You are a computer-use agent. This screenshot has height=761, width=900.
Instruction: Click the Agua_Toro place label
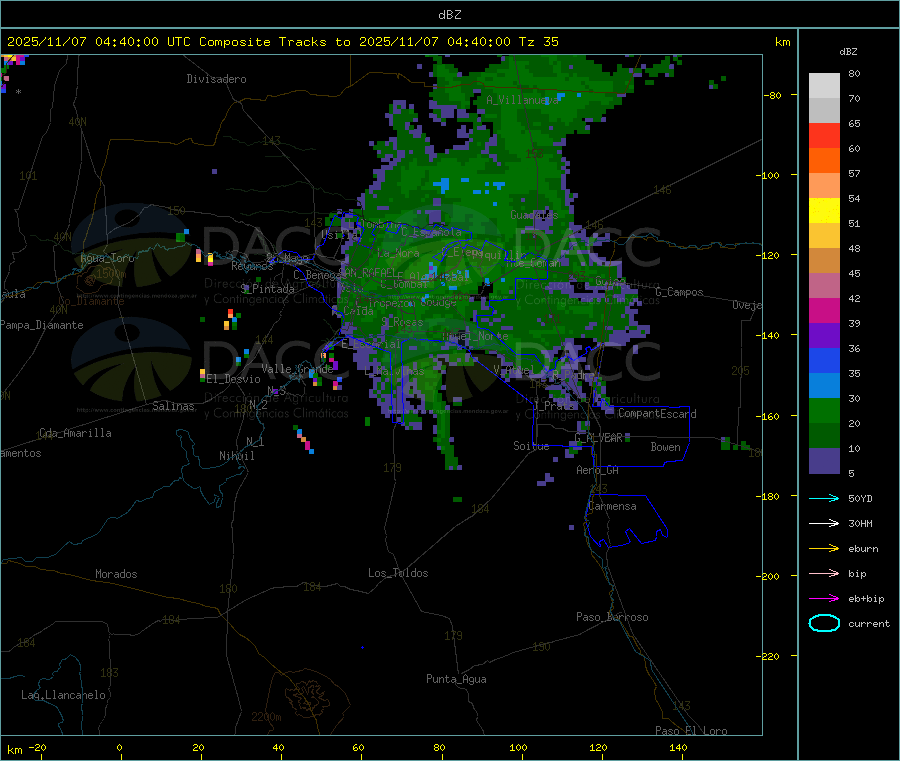tap(107, 258)
